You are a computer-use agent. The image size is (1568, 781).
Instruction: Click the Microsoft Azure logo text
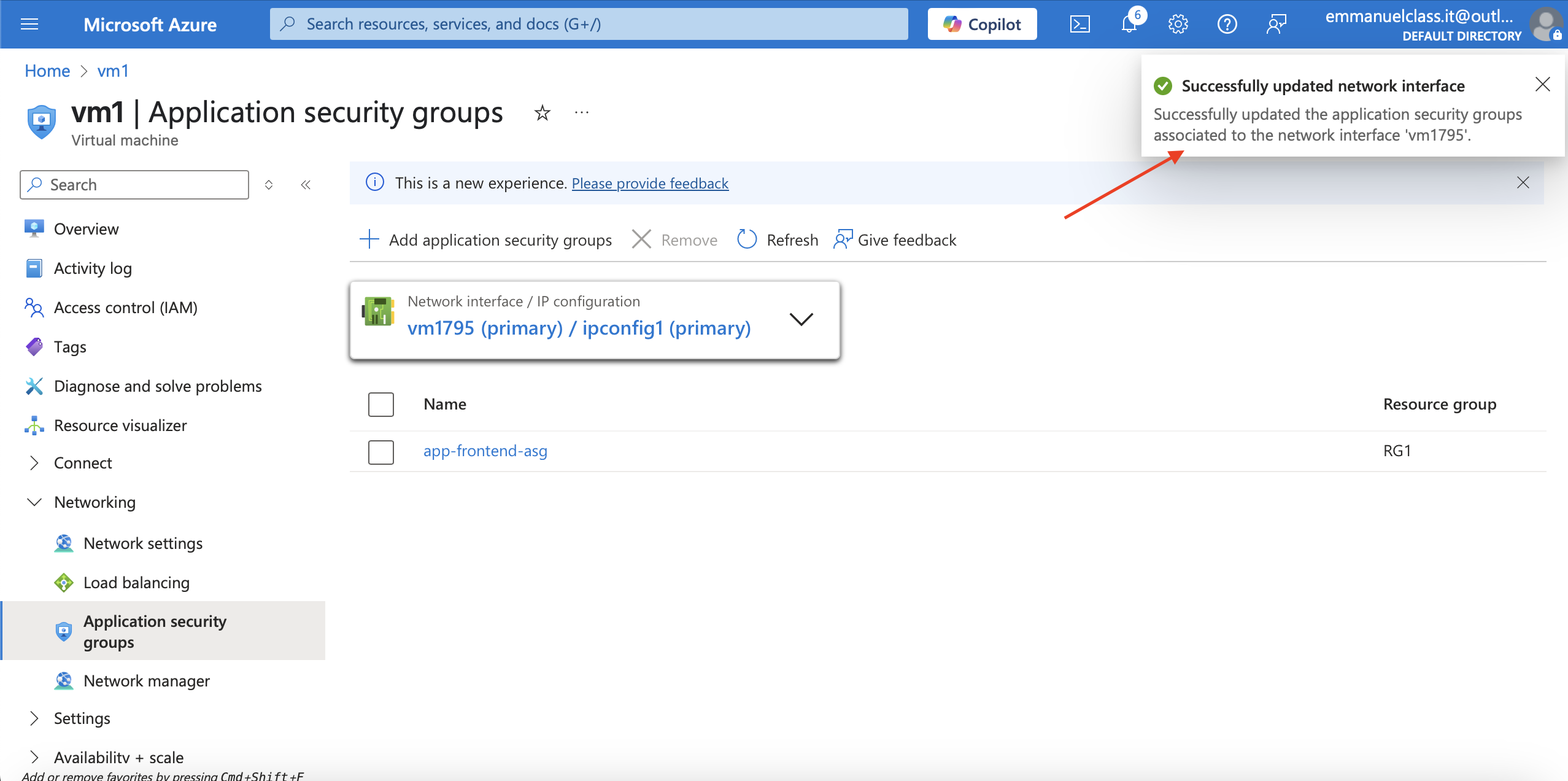[150, 25]
